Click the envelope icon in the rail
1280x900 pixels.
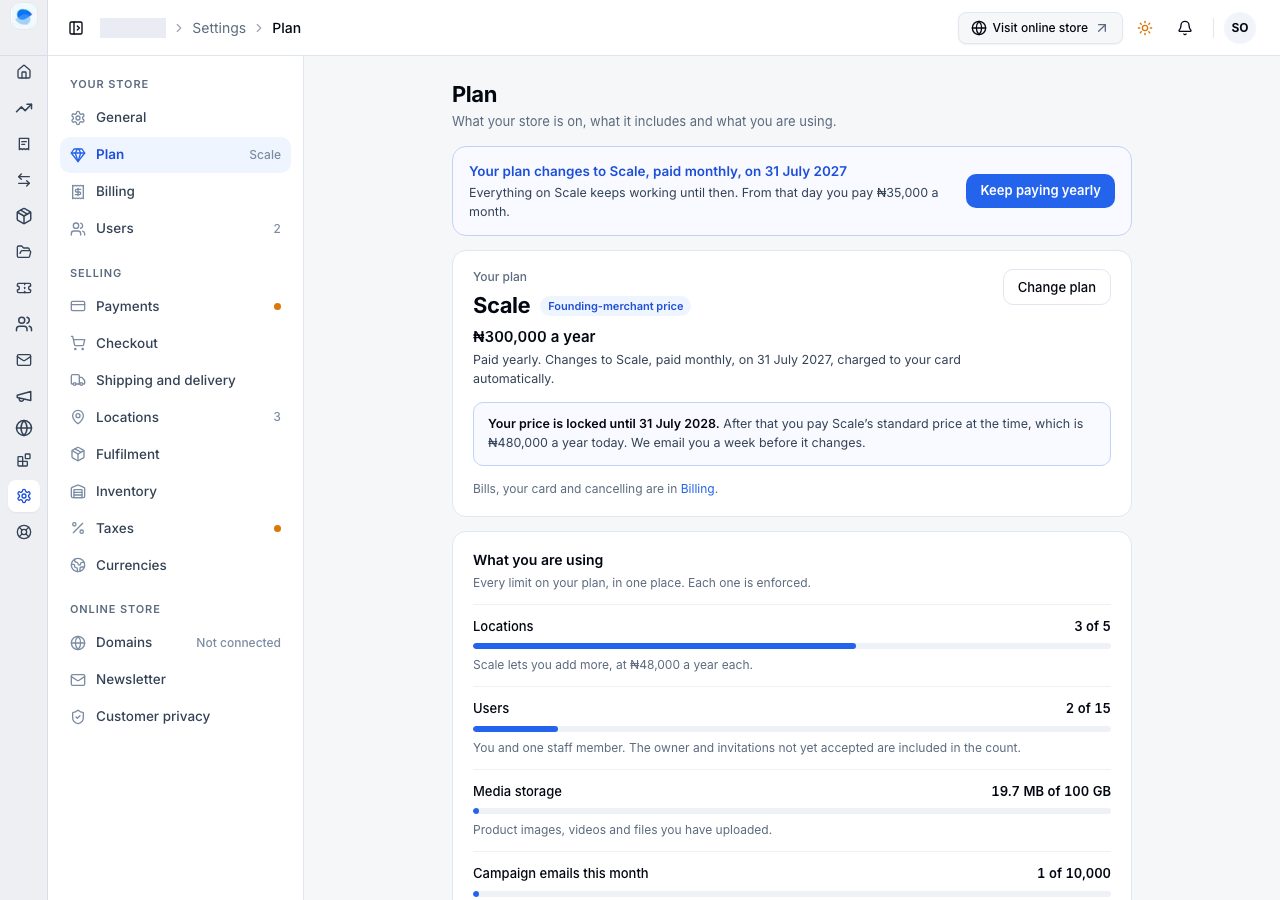pyautogui.click(x=24, y=360)
